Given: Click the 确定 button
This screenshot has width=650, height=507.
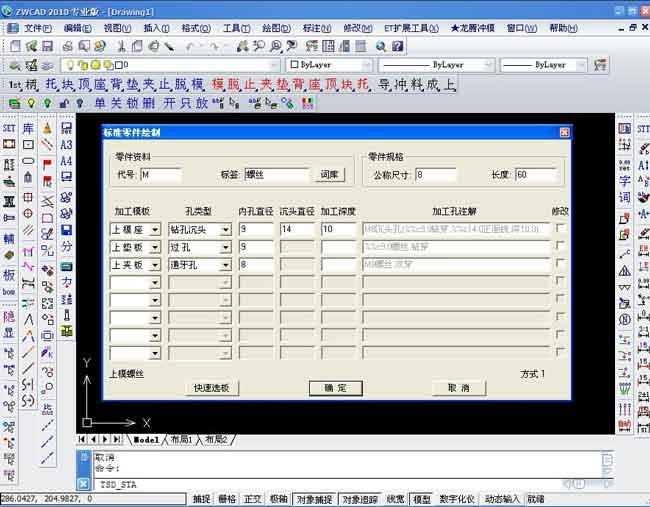Looking at the screenshot, I should (x=329, y=388).
